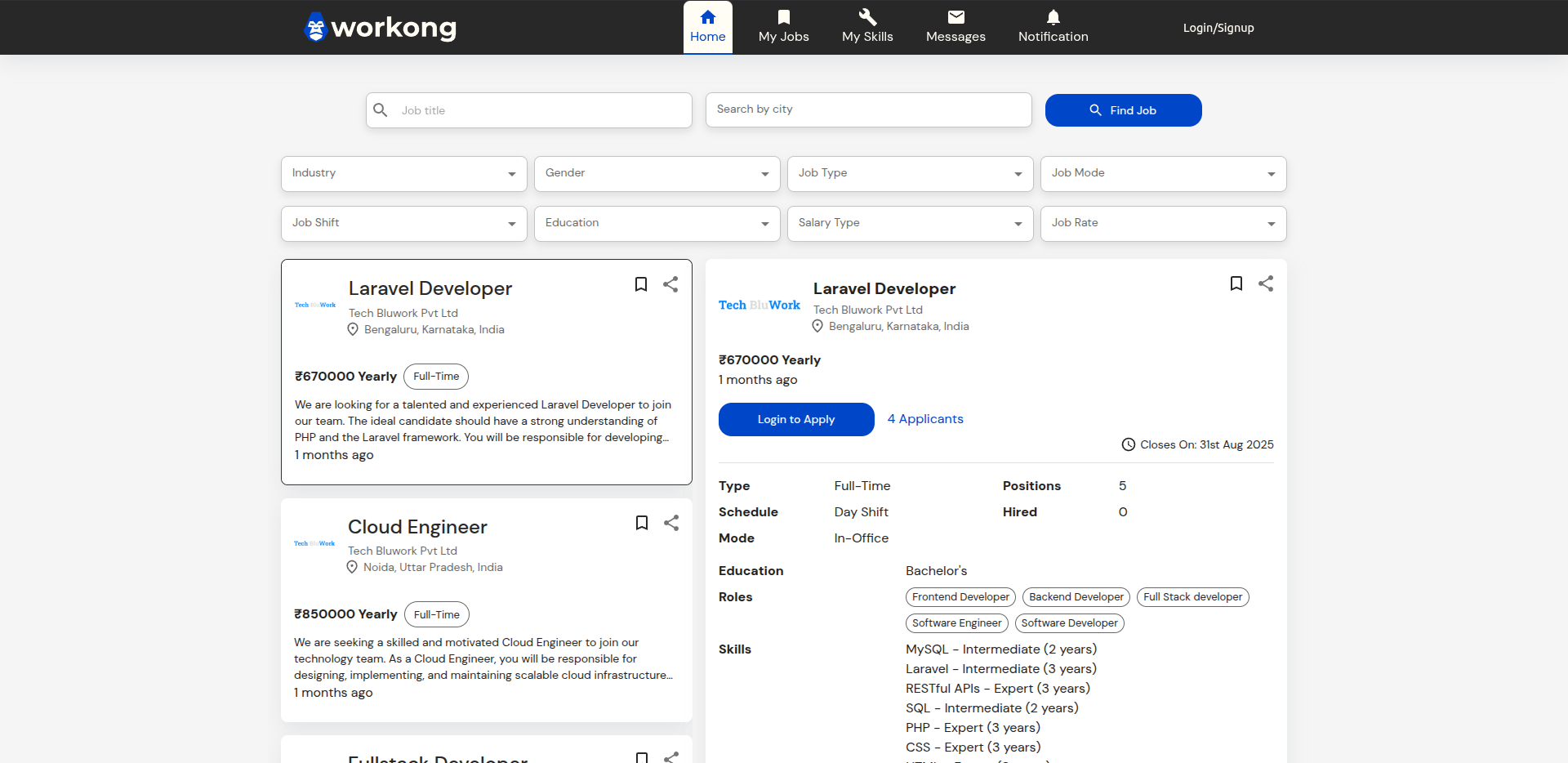Click the Tech BluWork logo in detail panel
Screen dimensions: 1568x763
(x=759, y=305)
